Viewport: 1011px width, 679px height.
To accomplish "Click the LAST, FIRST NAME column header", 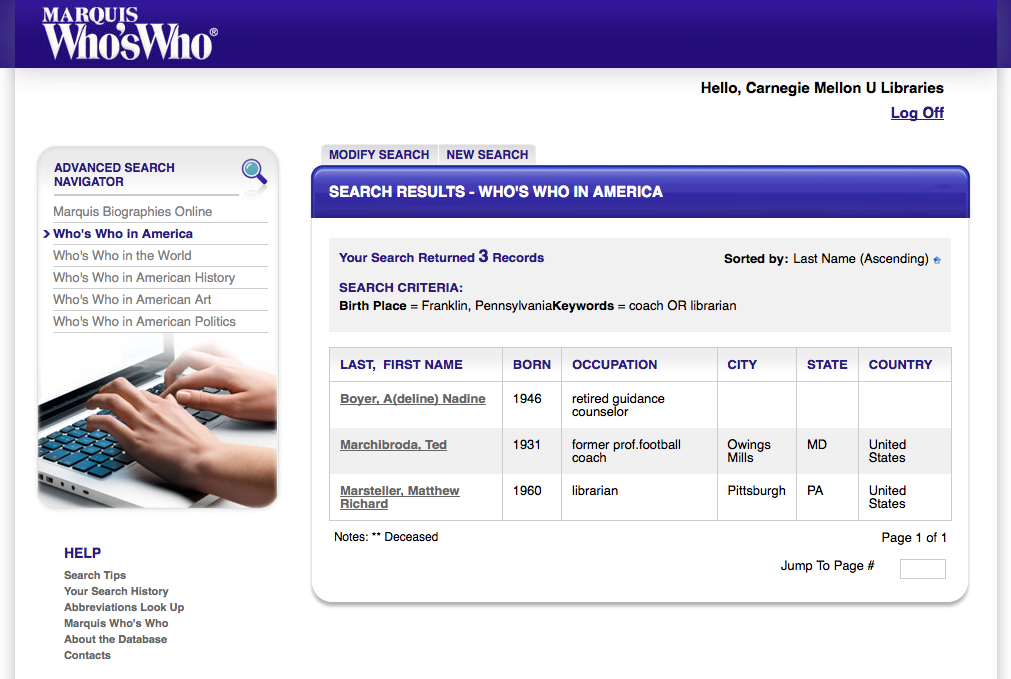I will tap(401, 365).
